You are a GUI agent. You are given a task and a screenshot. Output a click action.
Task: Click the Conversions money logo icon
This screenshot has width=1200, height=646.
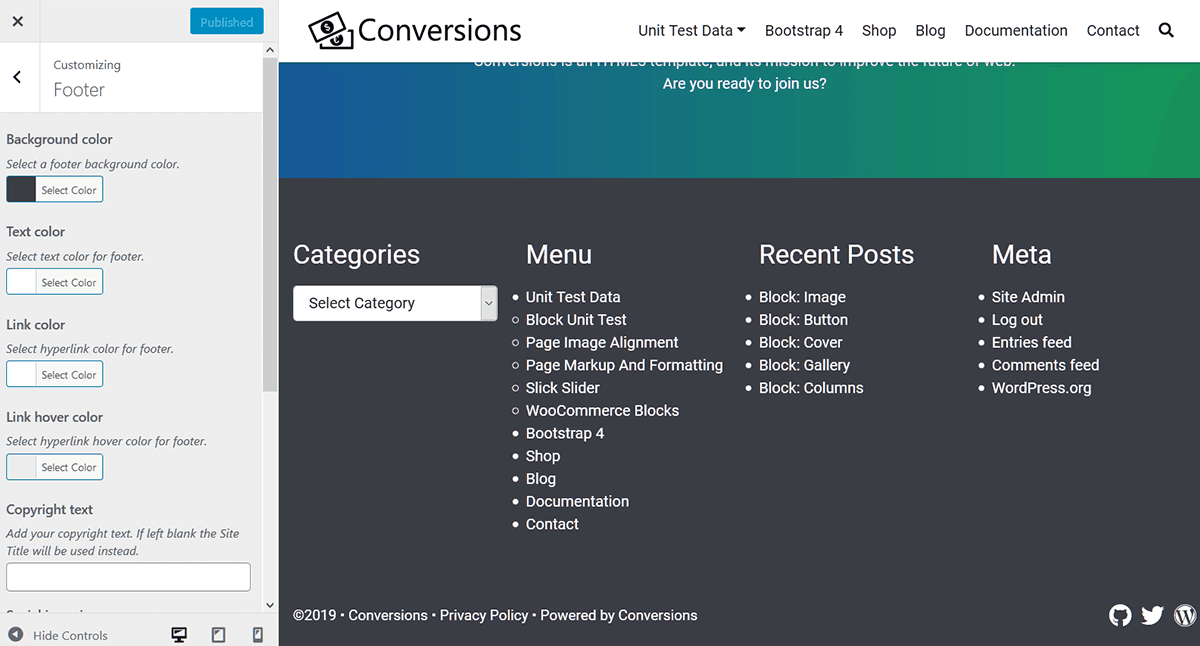pos(331,31)
